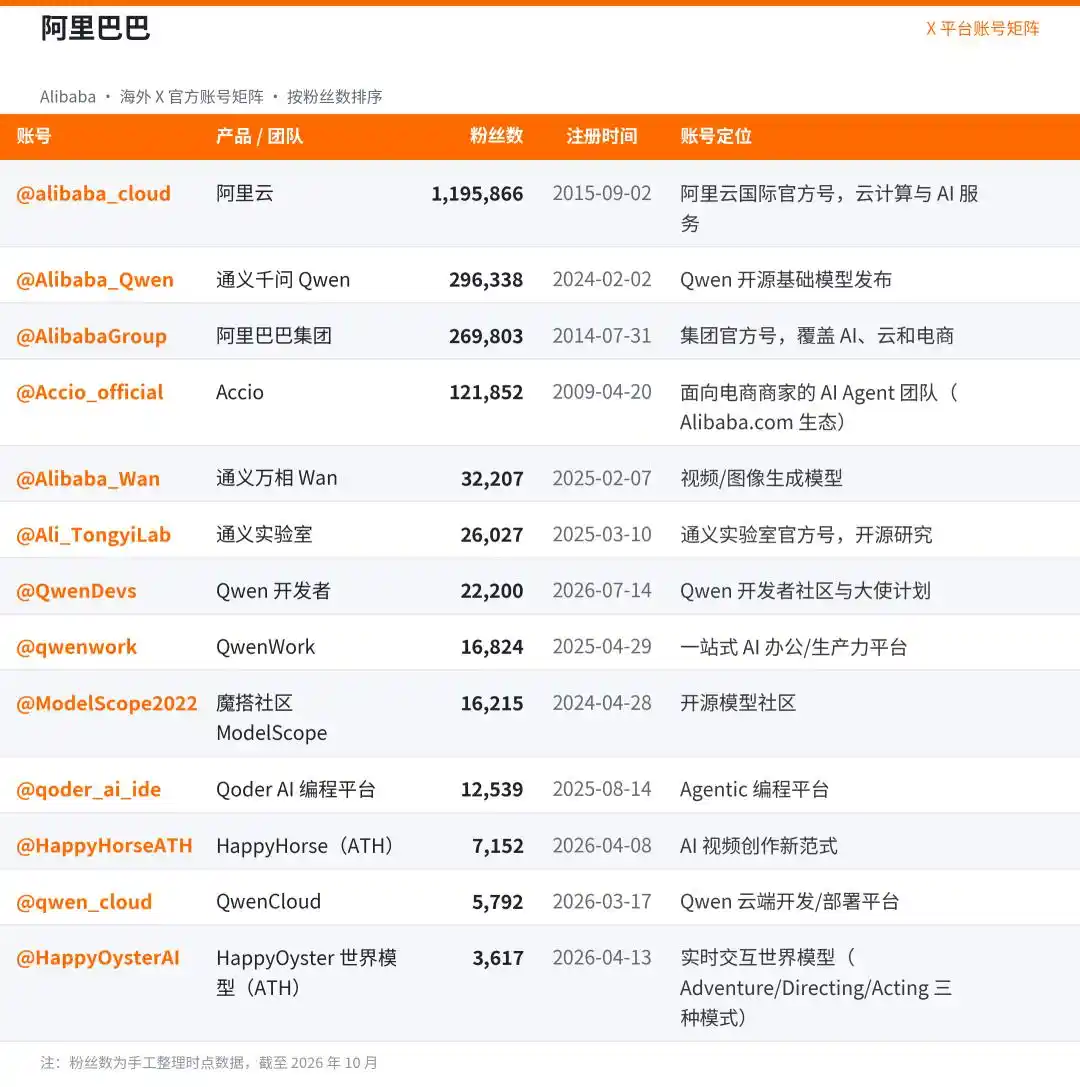Open the @Alibaba_Qwen account handle
The width and height of the screenshot is (1080, 1087).
(95, 279)
